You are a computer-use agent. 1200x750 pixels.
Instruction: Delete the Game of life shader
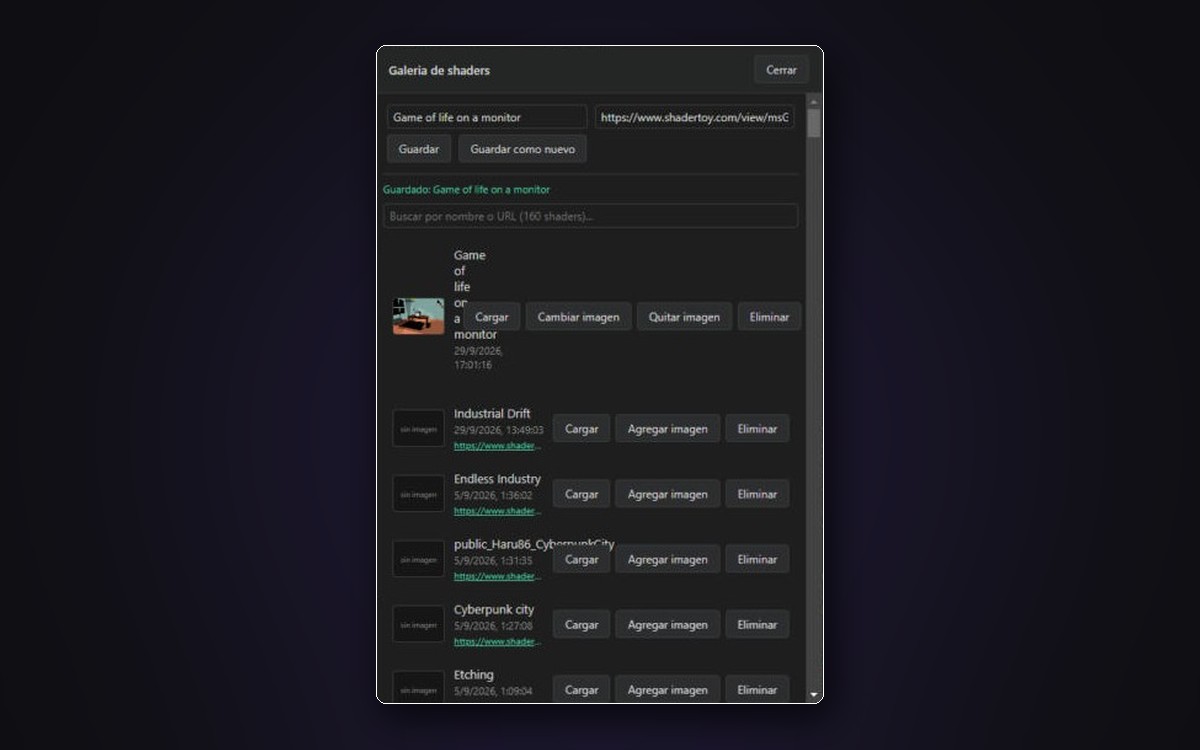click(x=769, y=317)
